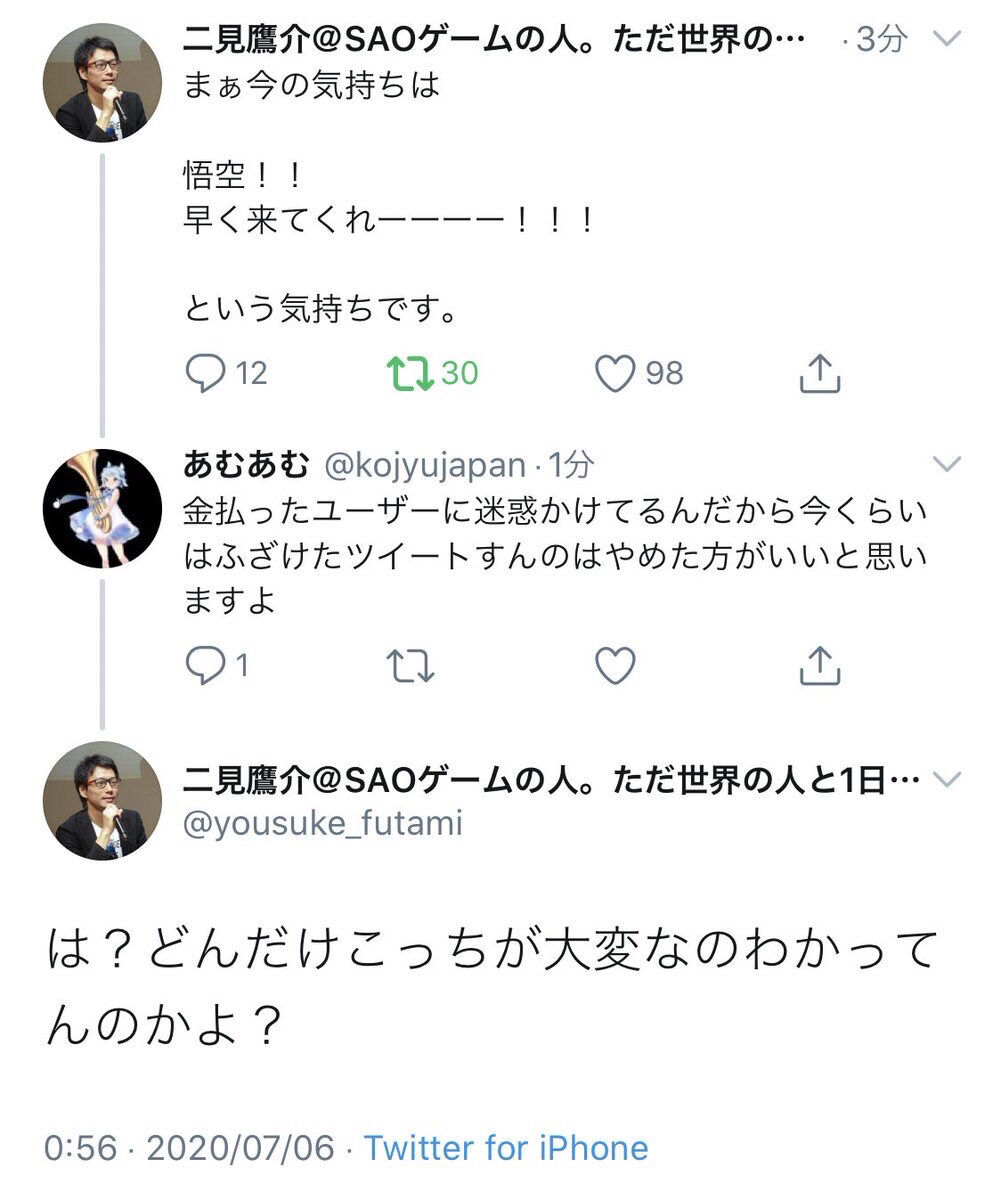The height and width of the screenshot is (1200, 1001).
Task: Reply to あむあむ's tweet
Action: point(205,664)
